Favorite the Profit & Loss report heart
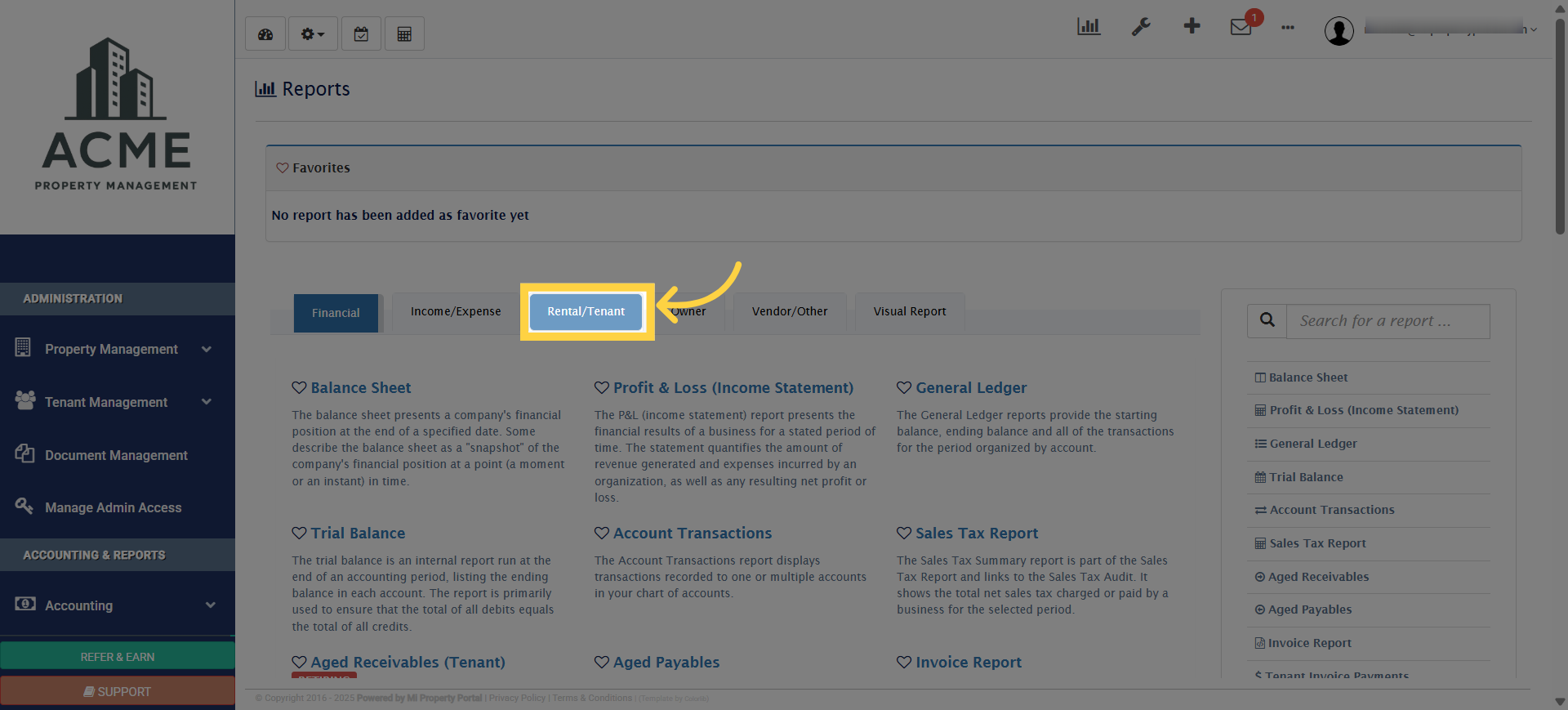Image resolution: width=1568 pixels, height=710 pixels. (602, 387)
